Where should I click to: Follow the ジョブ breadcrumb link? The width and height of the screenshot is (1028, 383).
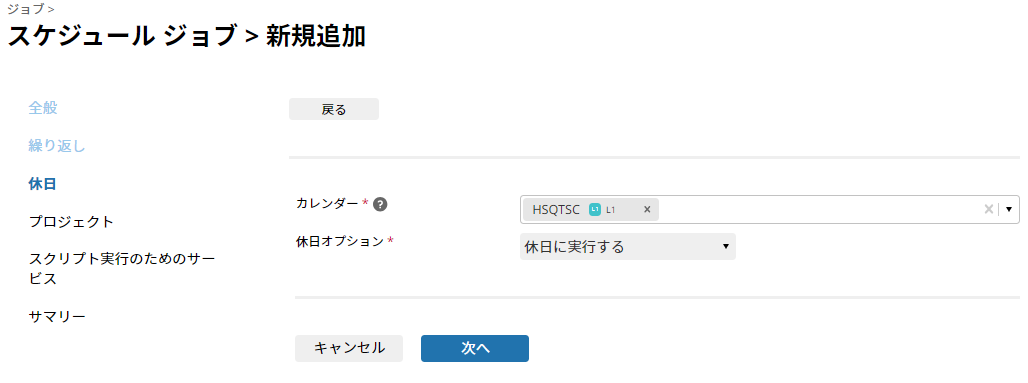(x=26, y=9)
